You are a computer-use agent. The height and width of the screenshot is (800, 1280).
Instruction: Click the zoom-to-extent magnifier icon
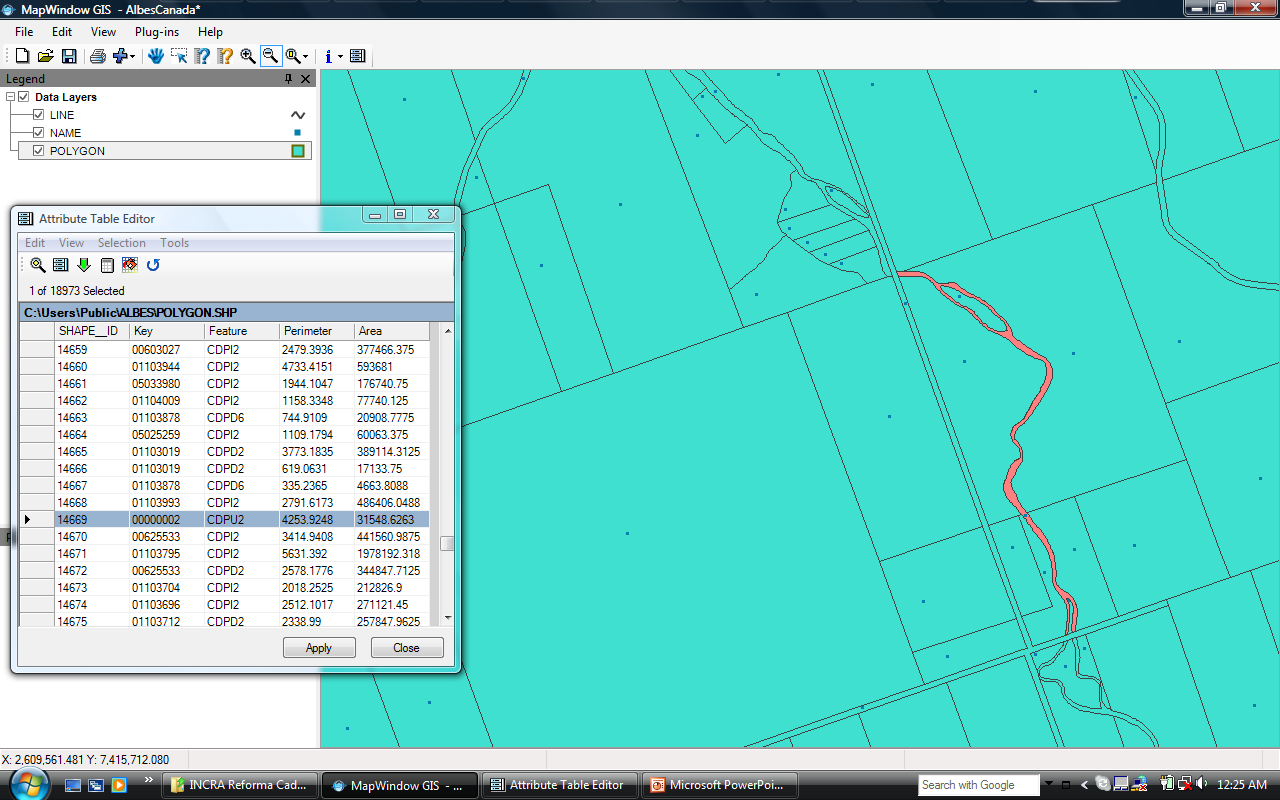pos(292,56)
